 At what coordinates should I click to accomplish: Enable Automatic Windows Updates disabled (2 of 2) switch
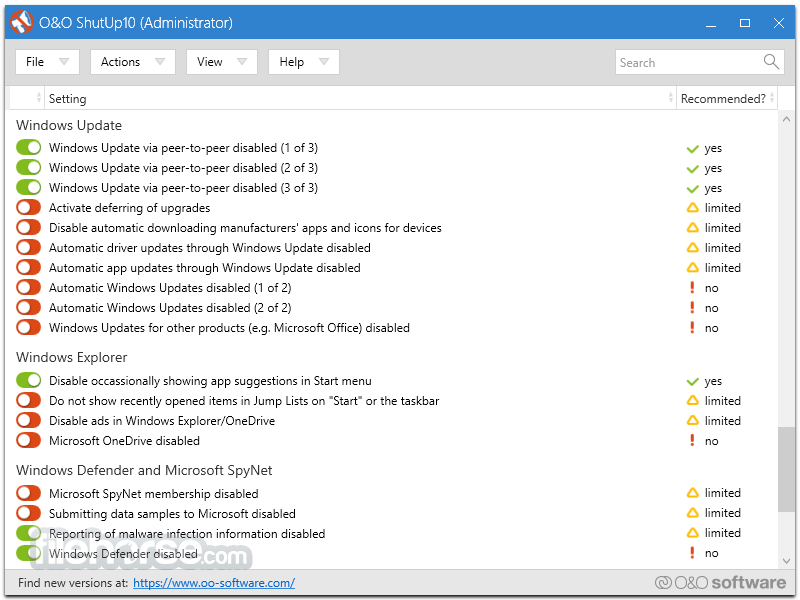tap(29, 307)
